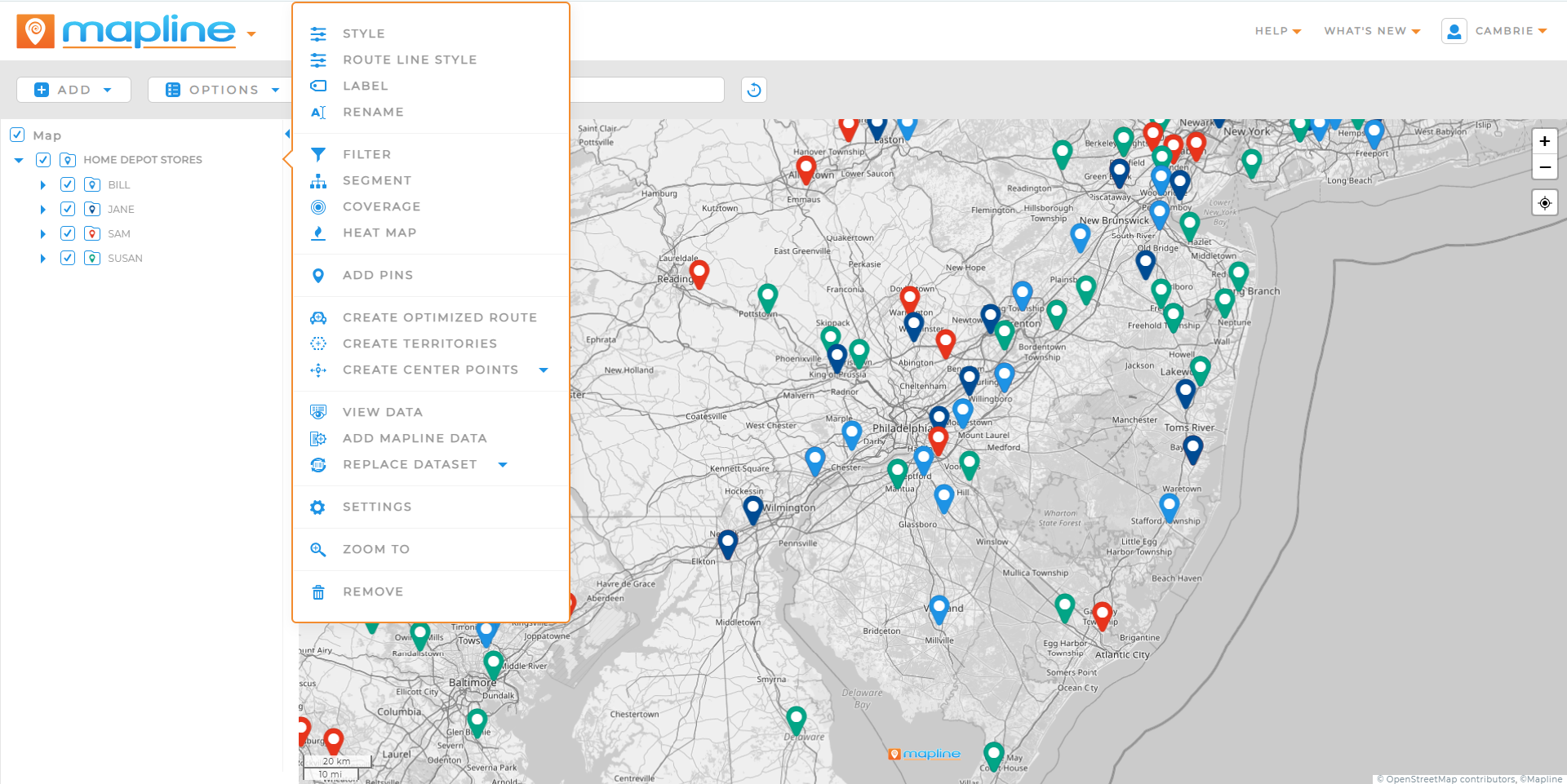Click the Mapline logo
This screenshot has height=784, width=1567.
(127, 31)
